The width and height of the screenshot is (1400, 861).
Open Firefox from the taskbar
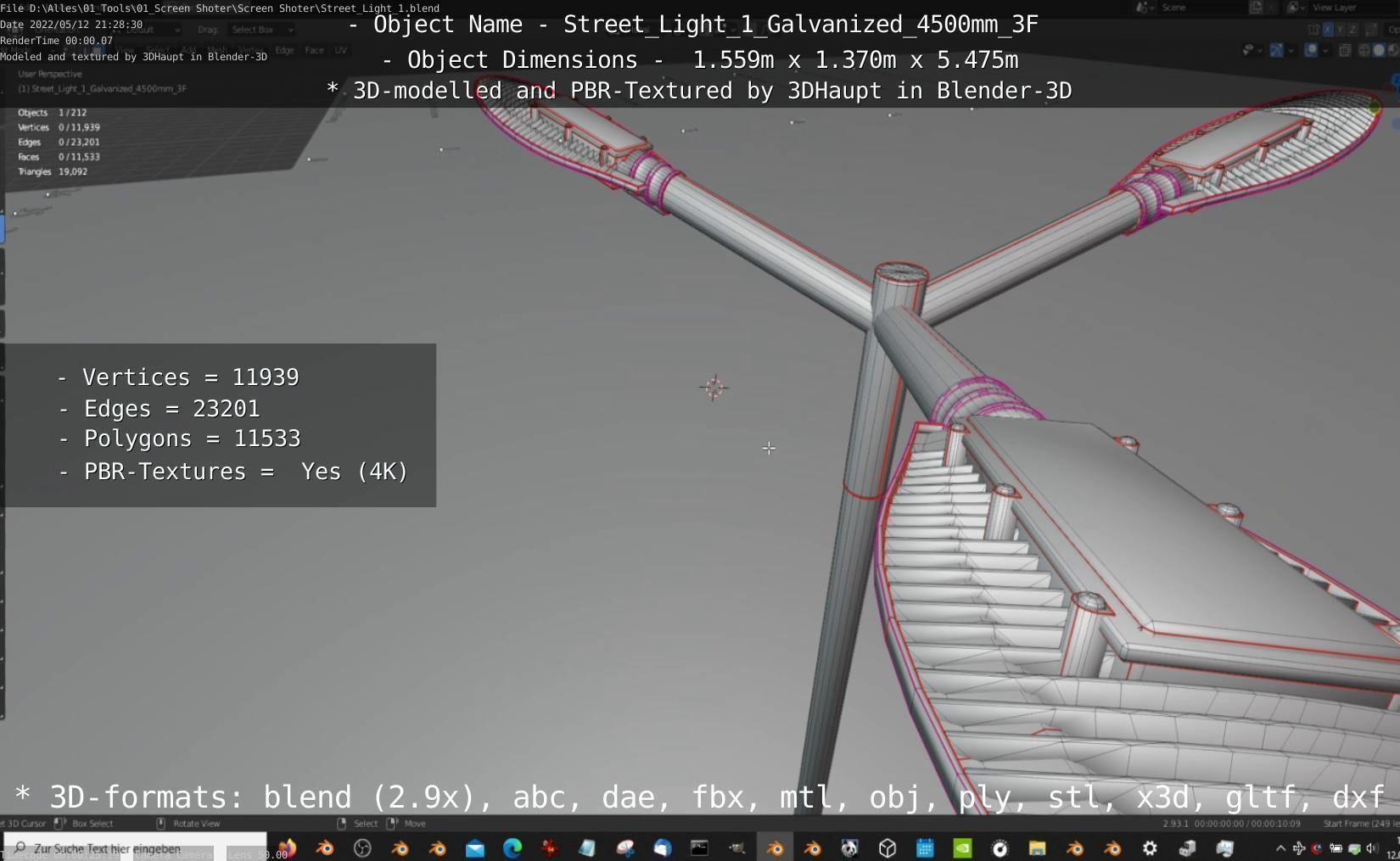[x=287, y=848]
